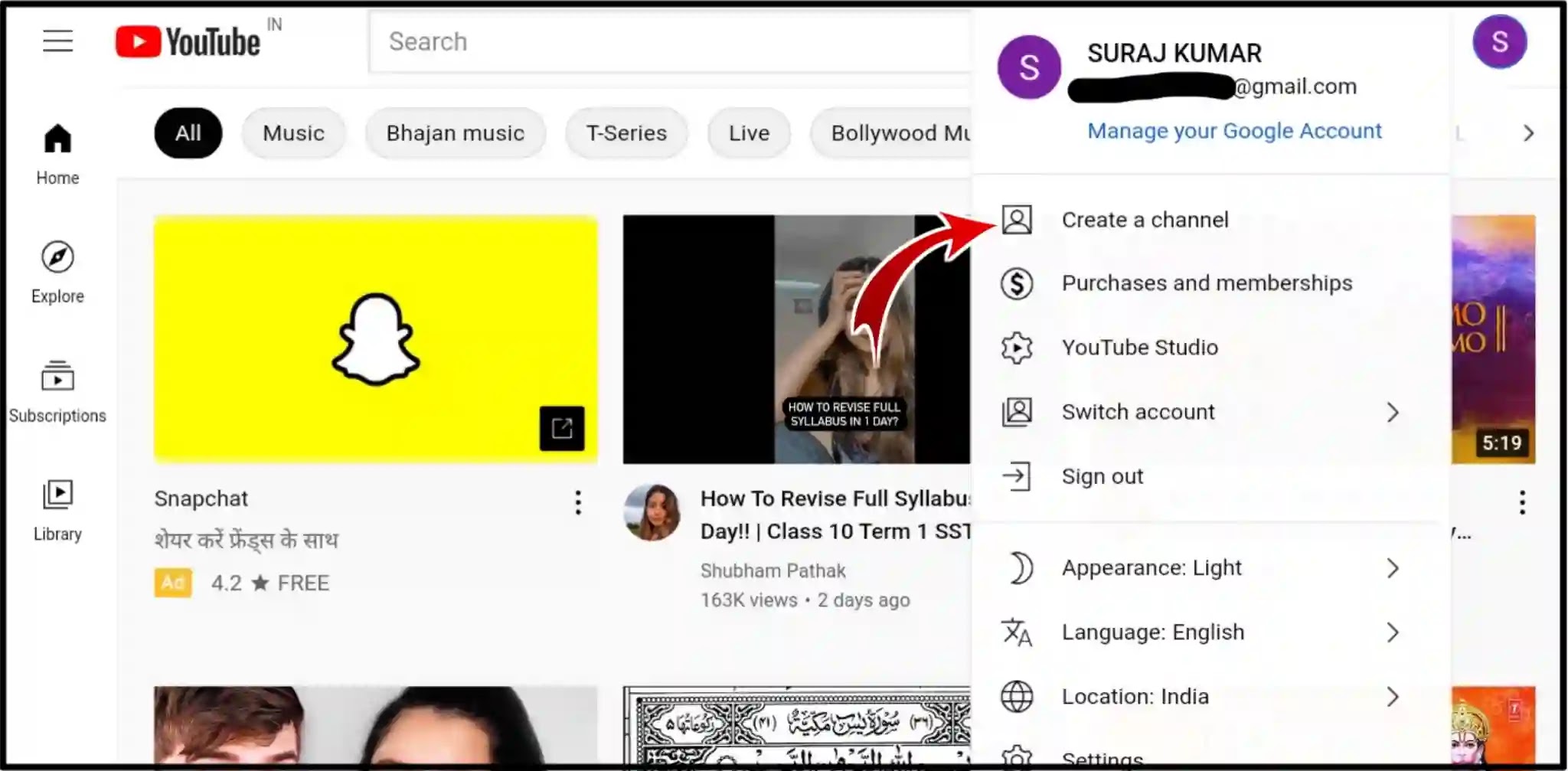Click the globe Location icon
The width and height of the screenshot is (1568, 771).
[1017, 697]
